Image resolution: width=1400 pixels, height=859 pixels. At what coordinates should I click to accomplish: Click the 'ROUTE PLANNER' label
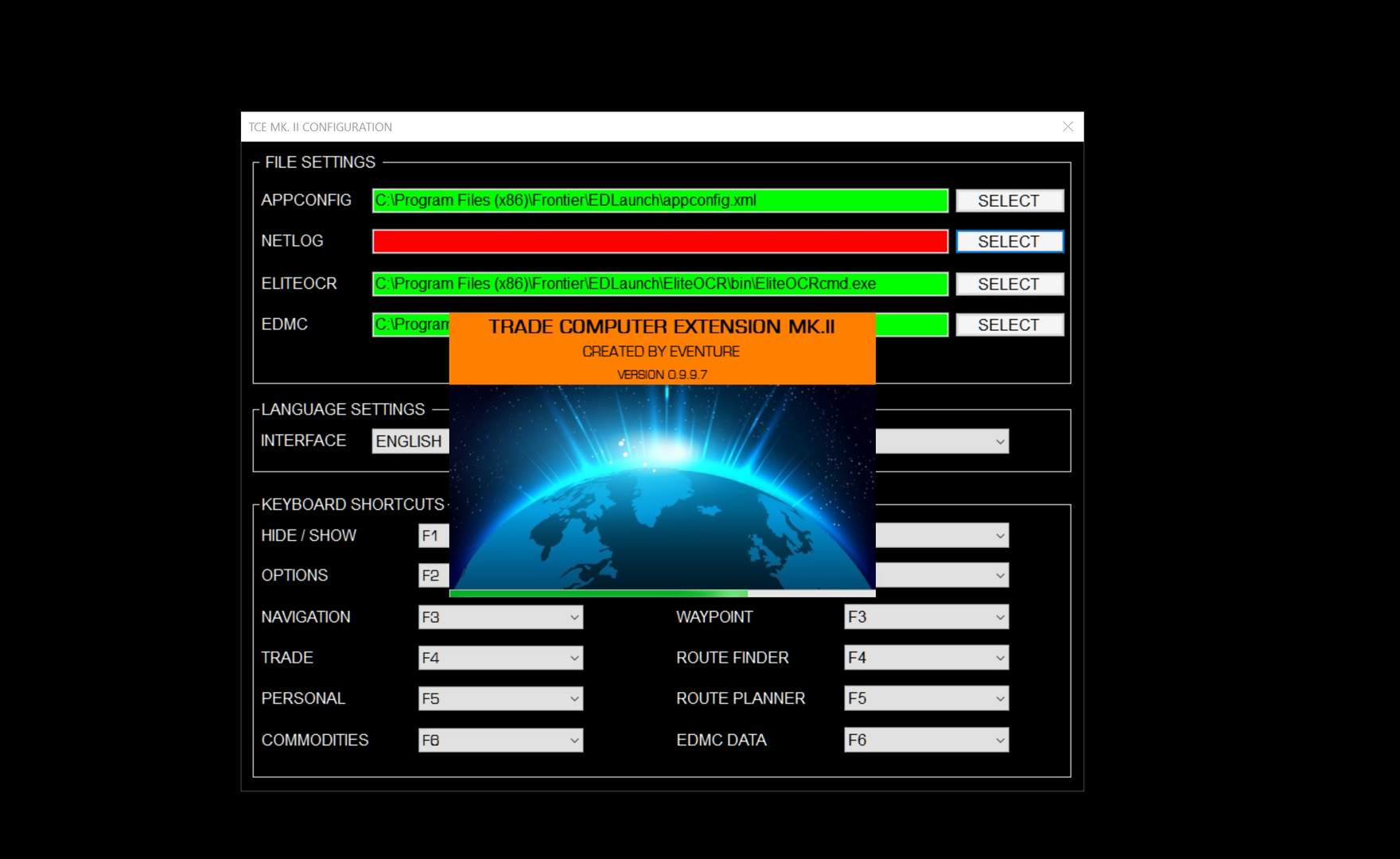point(741,698)
